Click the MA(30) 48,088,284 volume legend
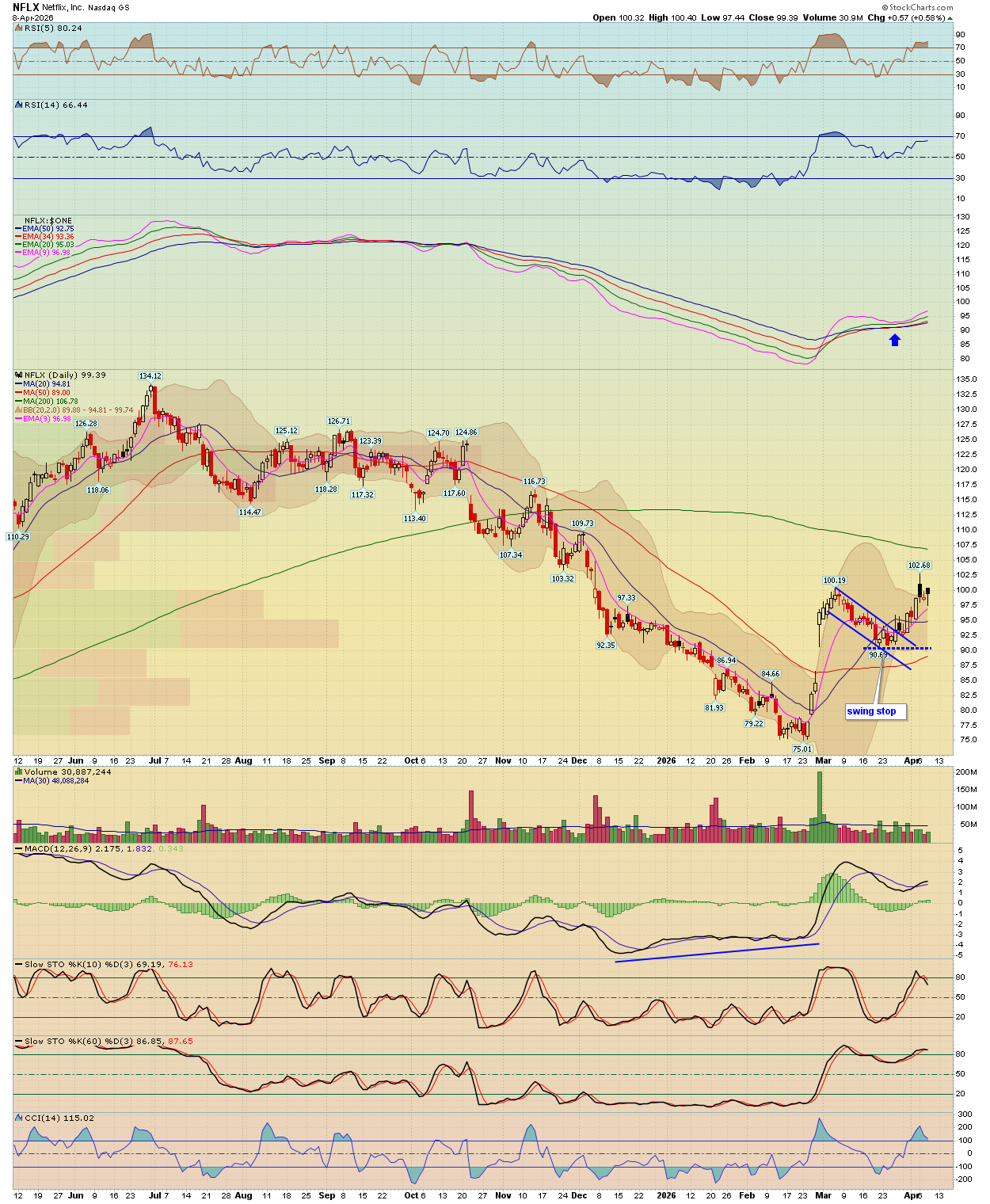The width and height of the screenshot is (990, 1204). coord(52,780)
